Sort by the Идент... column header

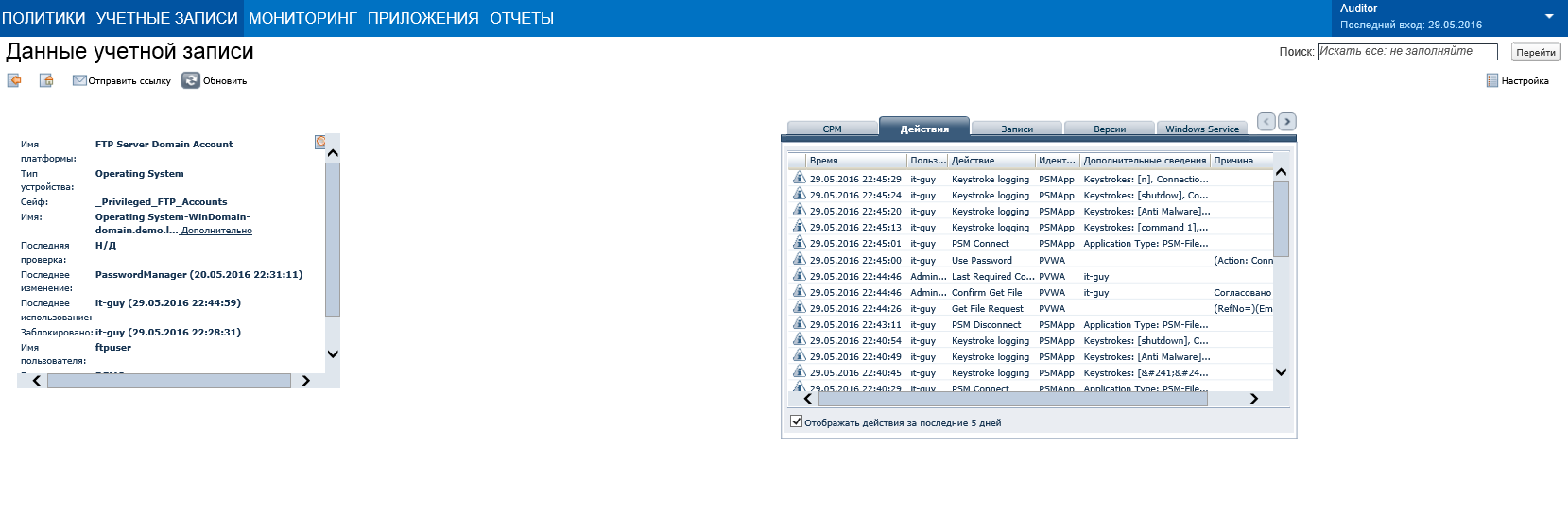tap(1058, 161)
